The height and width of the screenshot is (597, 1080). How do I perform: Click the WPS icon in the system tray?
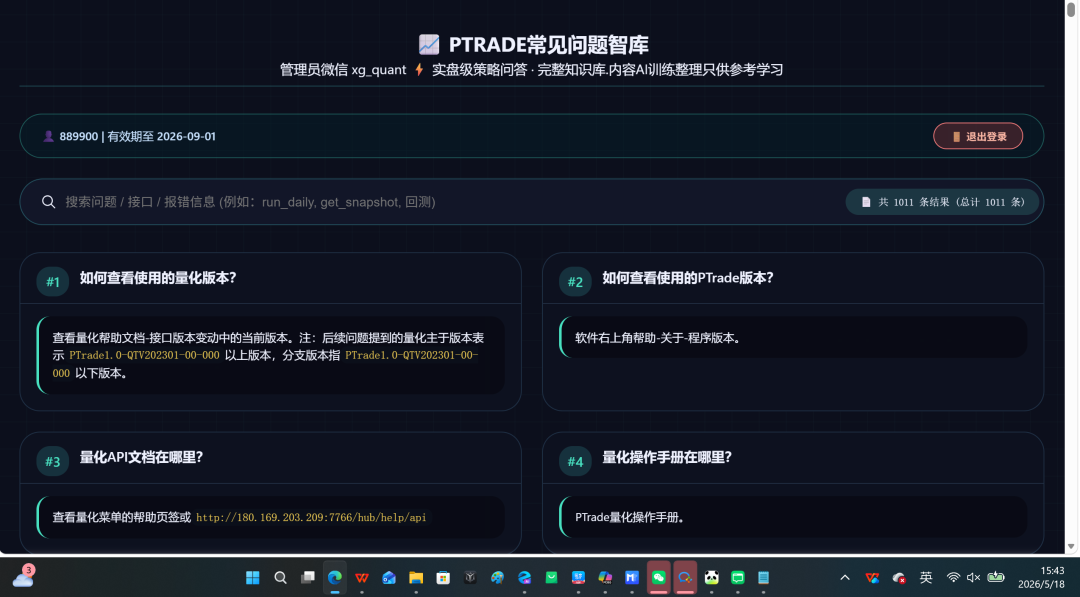coord(872,578)
